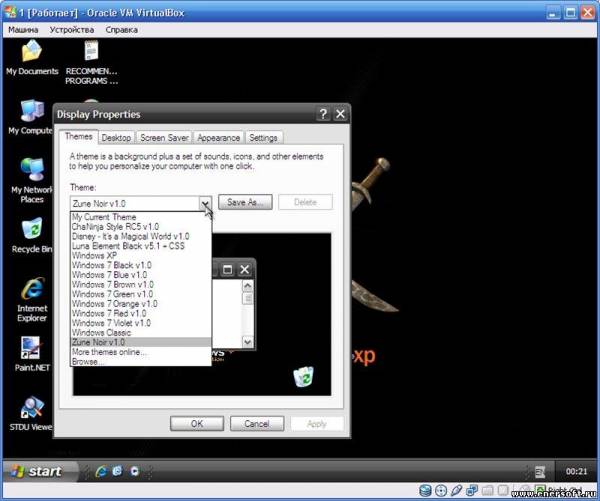Select highlighted Zune Noir v1.0 list entry
600x501 pixels.
coord(141,342)
